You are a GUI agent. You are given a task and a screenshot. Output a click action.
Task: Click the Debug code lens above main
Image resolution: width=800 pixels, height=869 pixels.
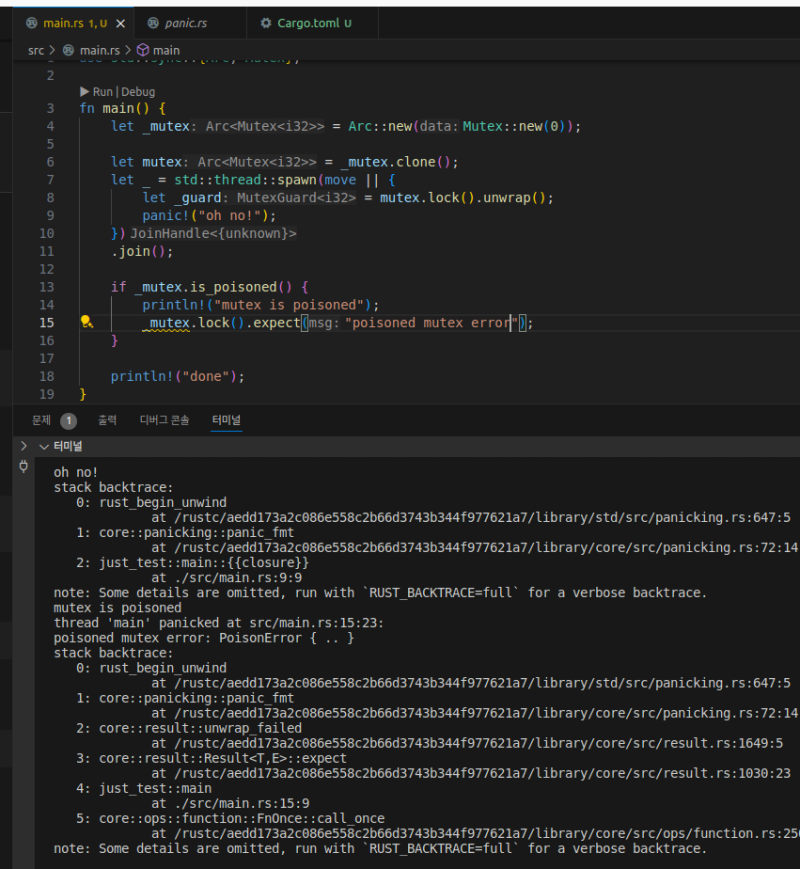coord(138,91)
